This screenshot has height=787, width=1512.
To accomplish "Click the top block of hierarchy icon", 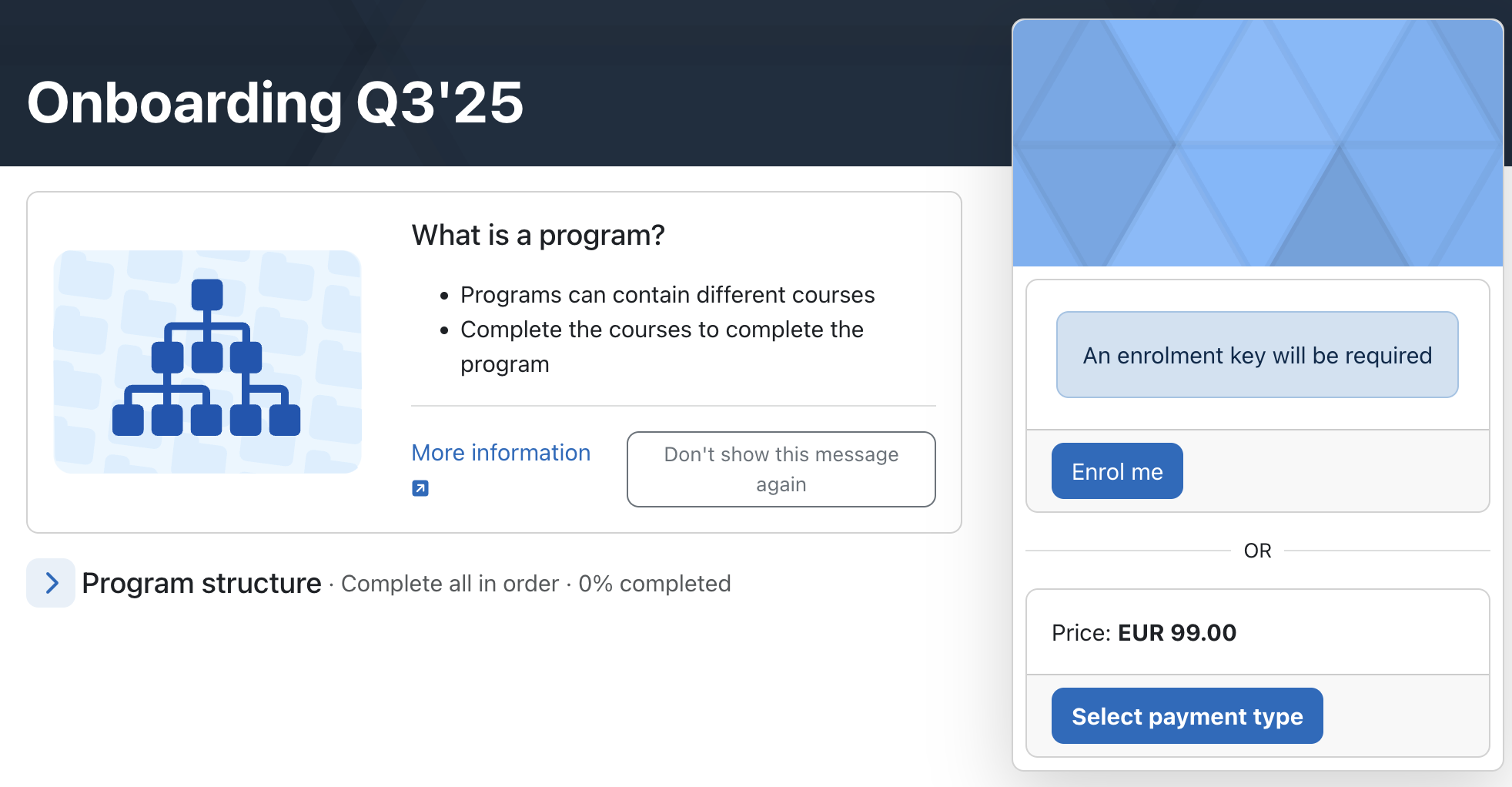I will pyautogui.click(x=206, y=294).
